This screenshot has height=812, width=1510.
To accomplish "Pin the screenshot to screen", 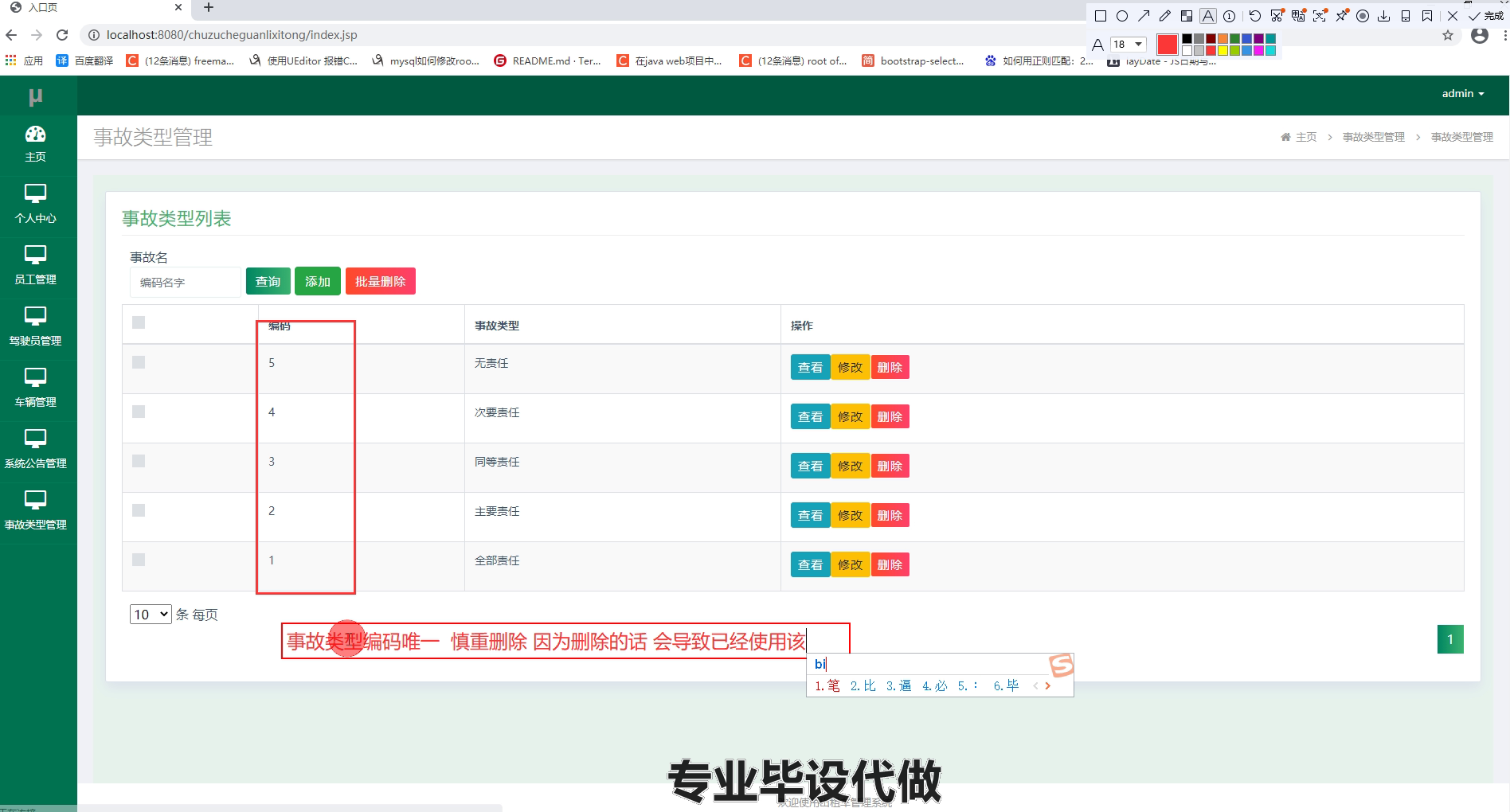I will click(1342, 16).
